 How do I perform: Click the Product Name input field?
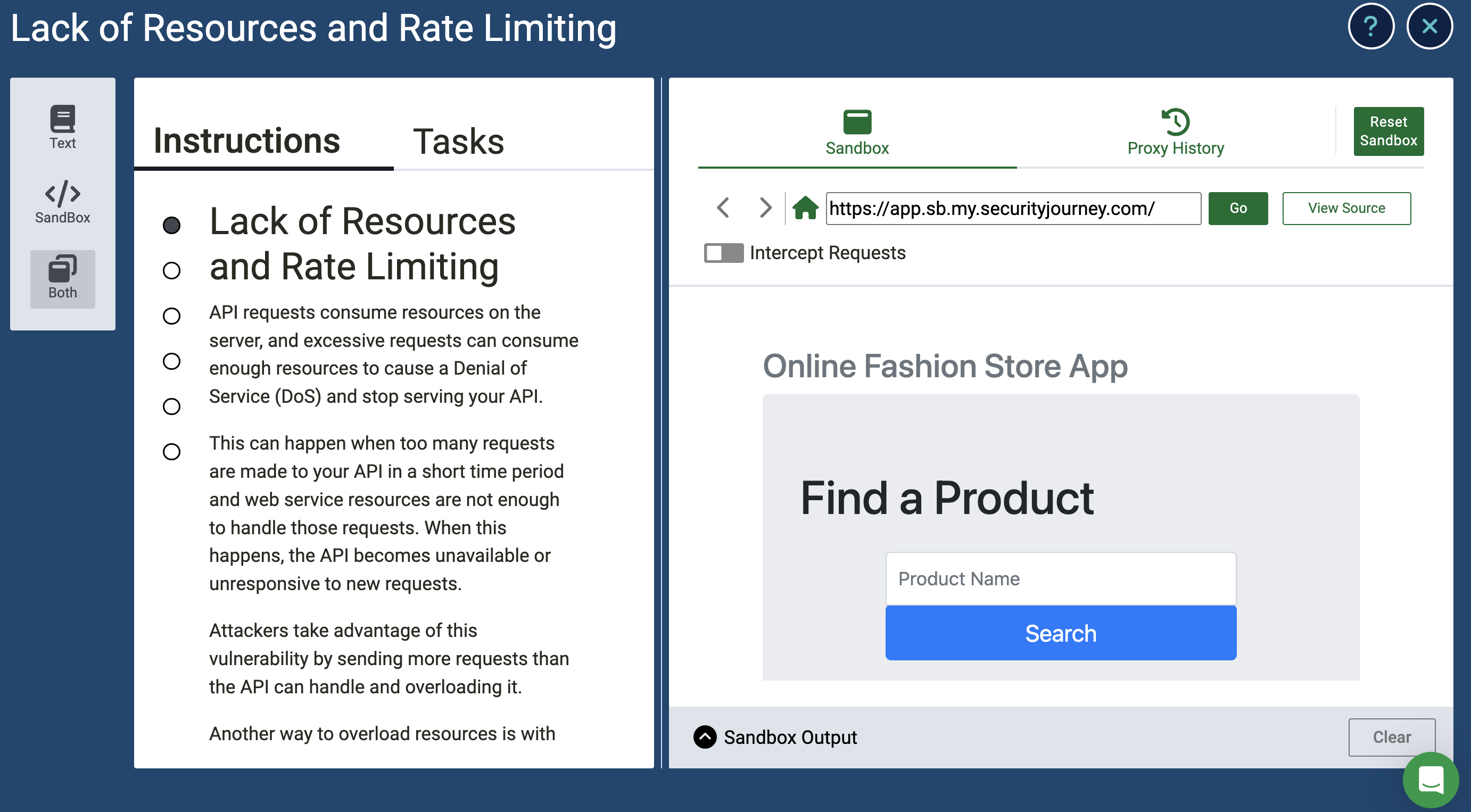coord(1061,578)
